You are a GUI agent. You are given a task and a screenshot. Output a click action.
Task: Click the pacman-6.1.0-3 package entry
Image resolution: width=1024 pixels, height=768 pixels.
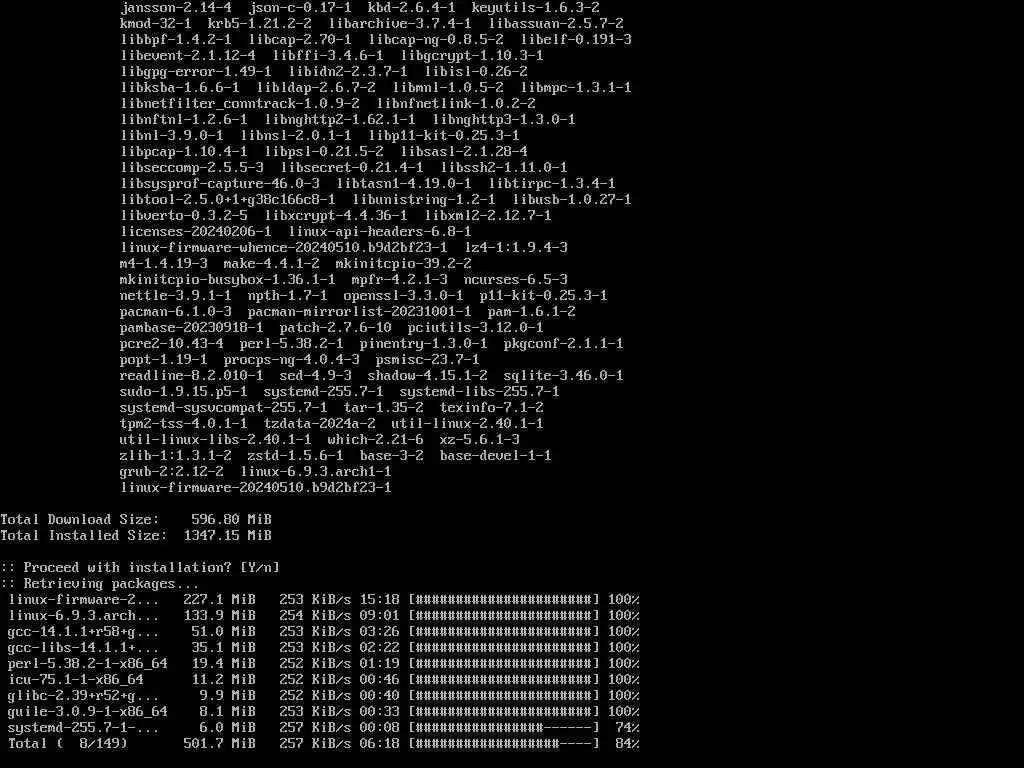(x=176, y=312)
